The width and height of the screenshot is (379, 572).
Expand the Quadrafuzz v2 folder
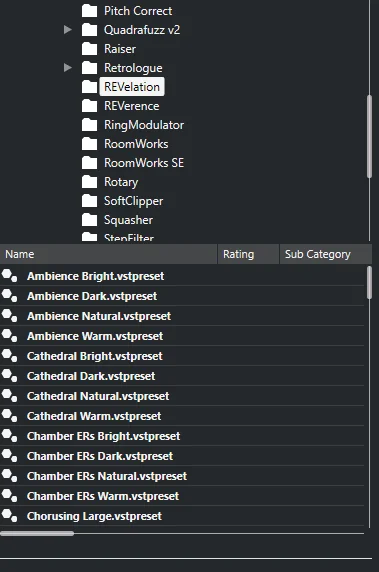click(67, 30)
